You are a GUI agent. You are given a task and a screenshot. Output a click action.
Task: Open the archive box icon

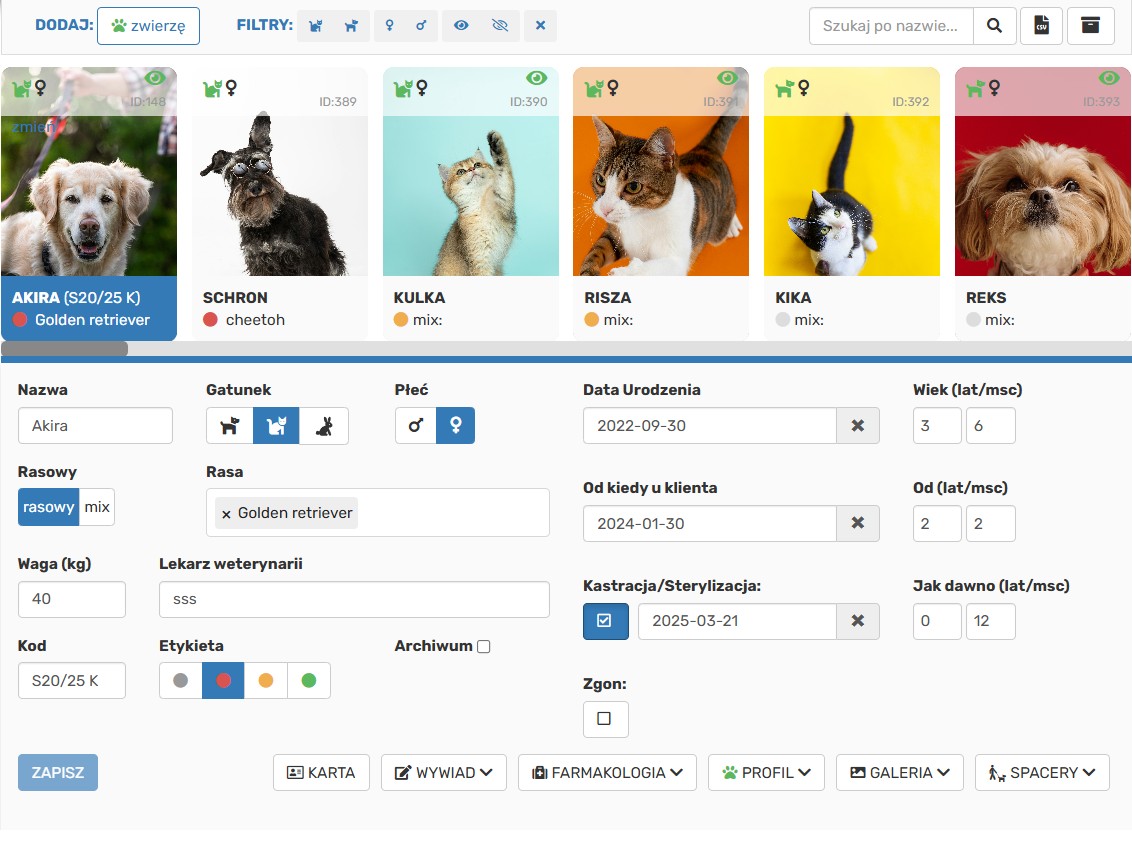pyautogui.click(x=1090, y=26)
